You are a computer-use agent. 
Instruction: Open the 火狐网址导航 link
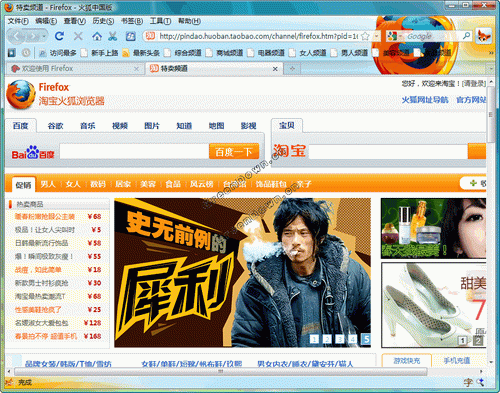pyautogui.click(x=425, y=100)
